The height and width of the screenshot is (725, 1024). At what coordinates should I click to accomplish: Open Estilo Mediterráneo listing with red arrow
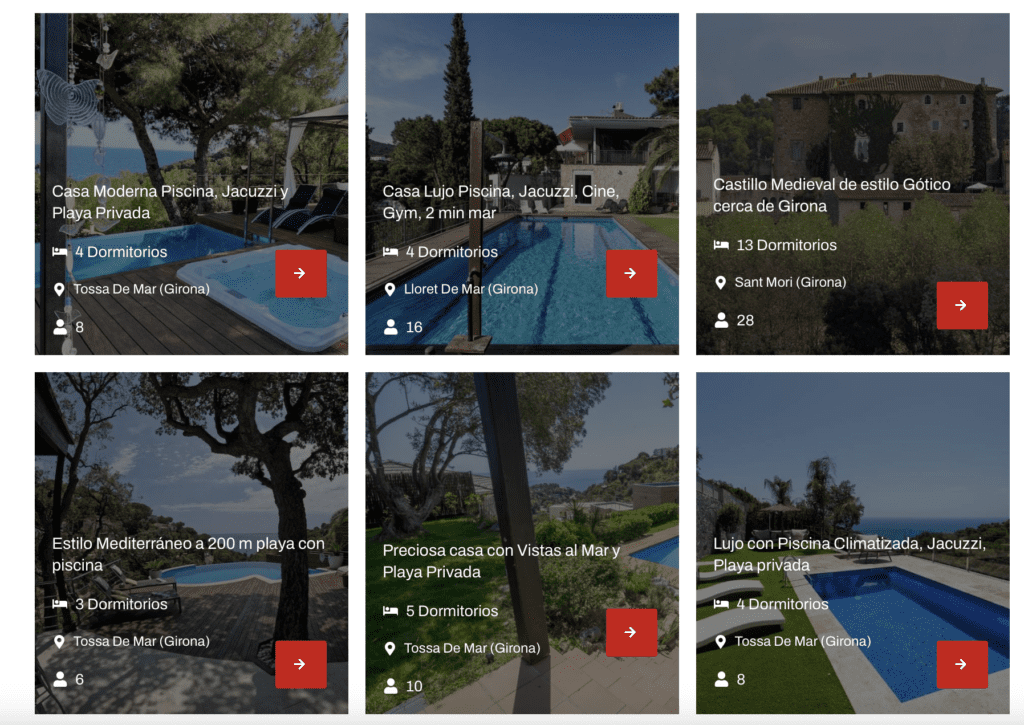tap(300, 664)
